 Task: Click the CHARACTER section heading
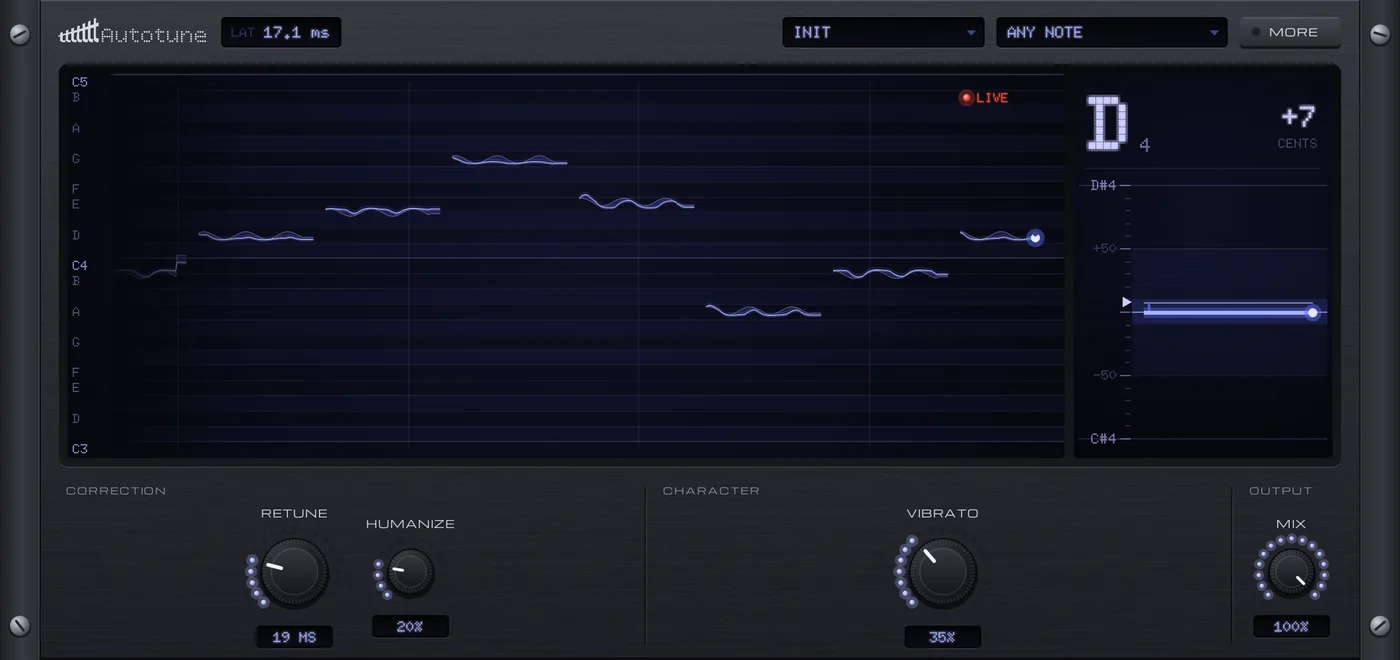[711, 491]
